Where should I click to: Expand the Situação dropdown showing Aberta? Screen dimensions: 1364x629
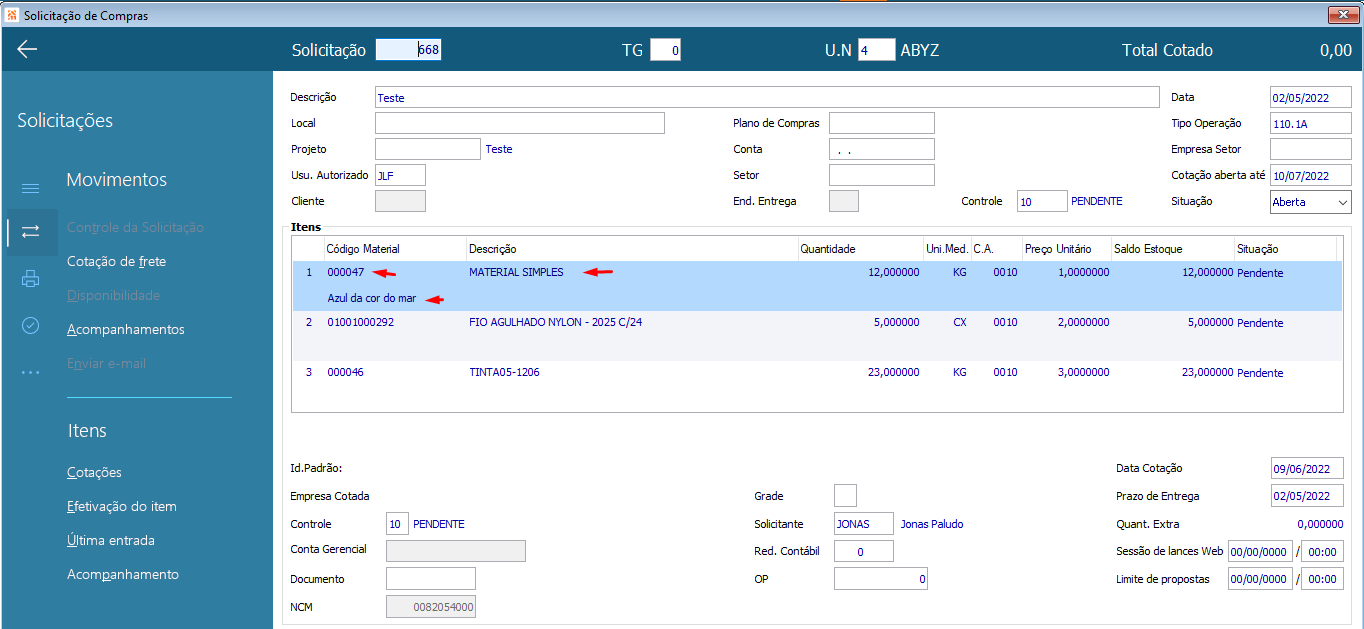1310,202
